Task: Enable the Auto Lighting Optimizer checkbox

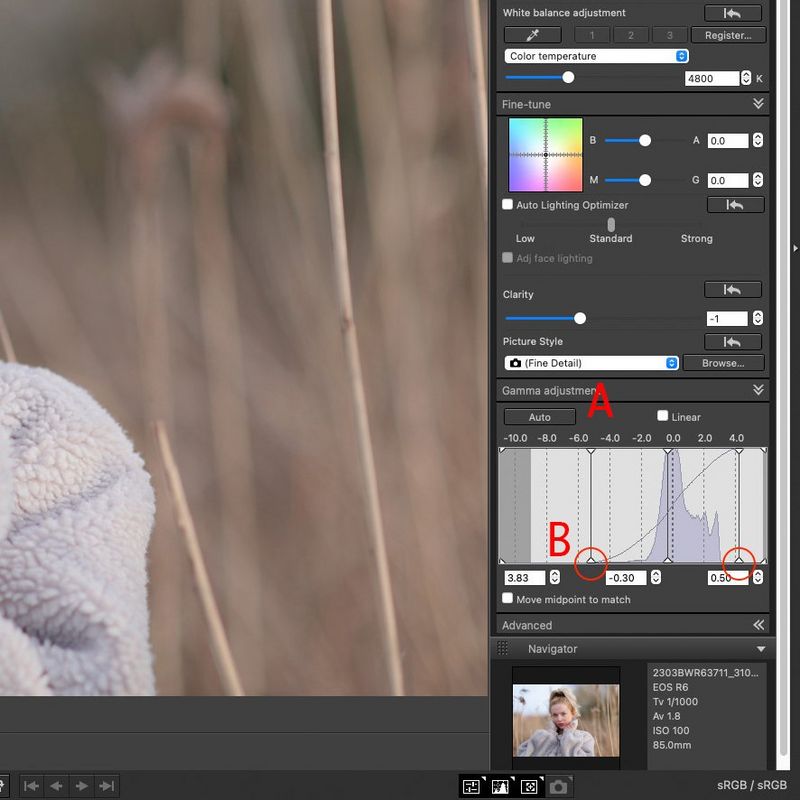Action: [x=507, y=204]
